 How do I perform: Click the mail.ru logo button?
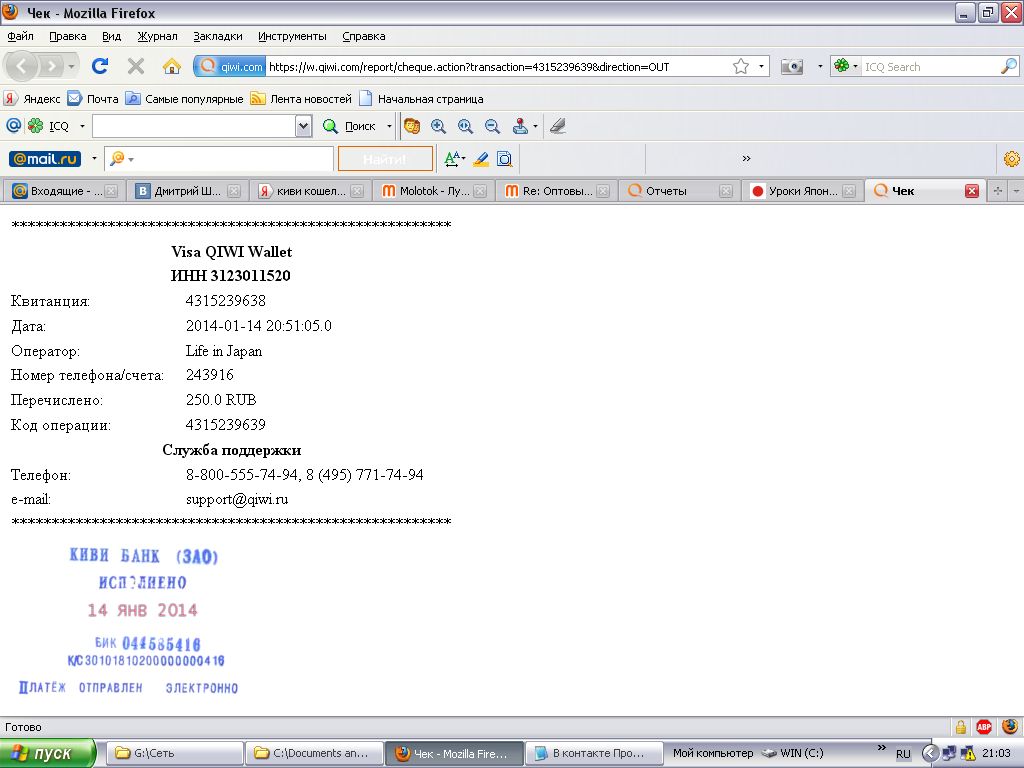tap(45, 159)
